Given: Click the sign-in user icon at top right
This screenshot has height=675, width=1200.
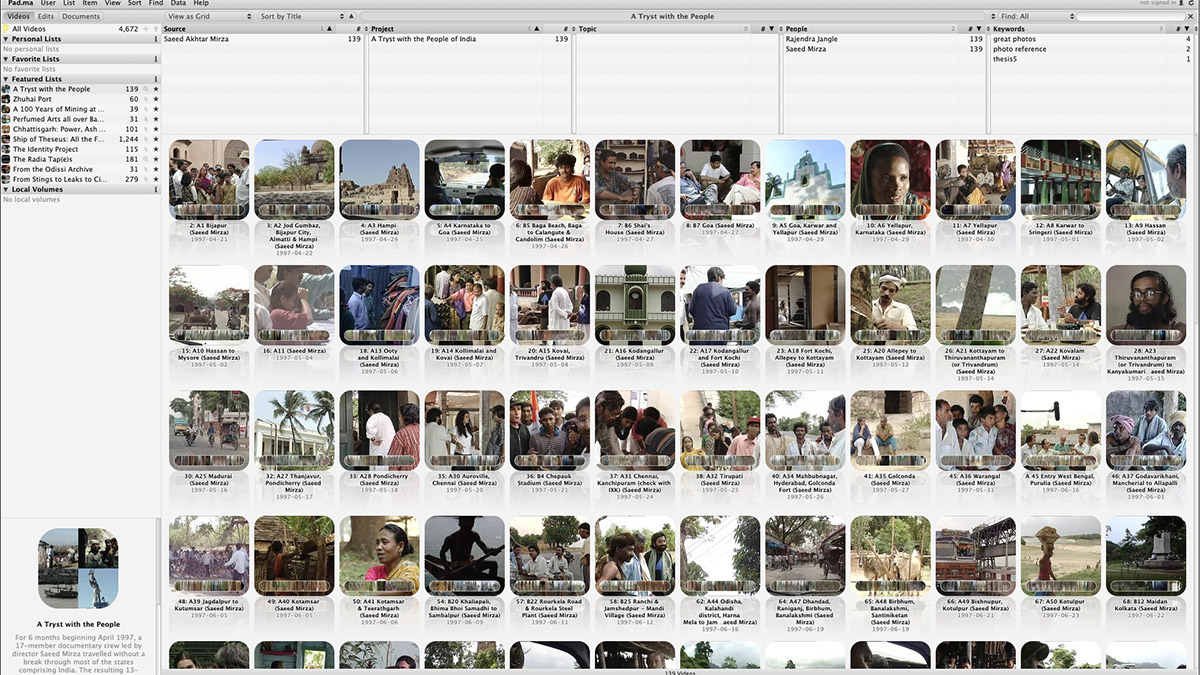Looking at the screenshot, I should pyautogui.click(x=1183, y=4).
